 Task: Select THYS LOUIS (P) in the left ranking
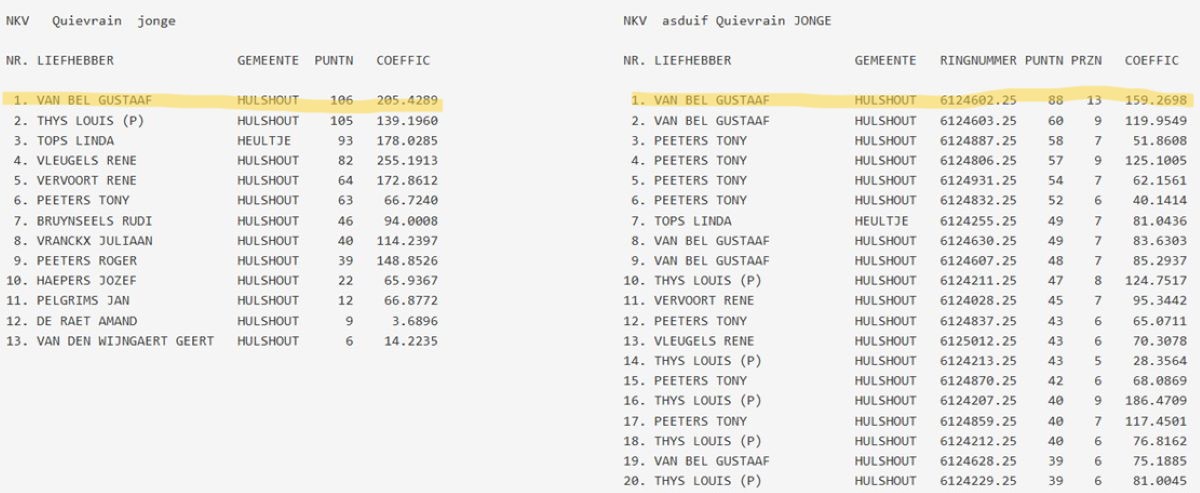coord(90,121)
